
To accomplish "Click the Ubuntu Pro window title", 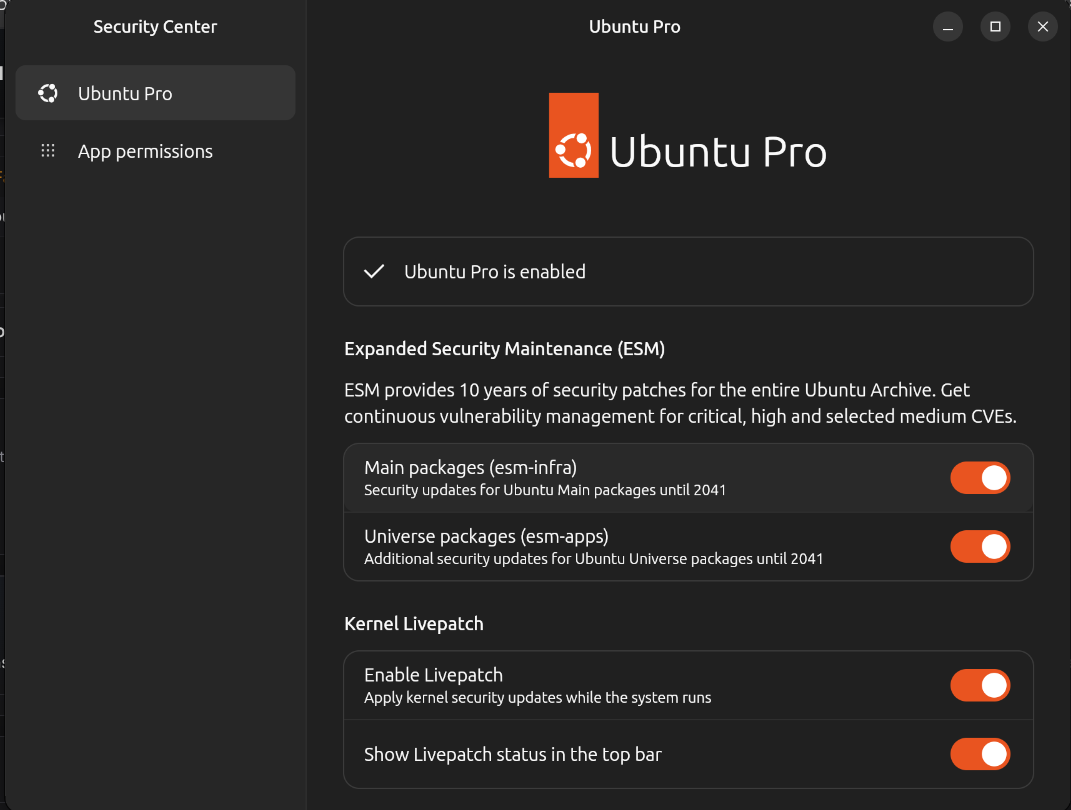I will (635, 27).
